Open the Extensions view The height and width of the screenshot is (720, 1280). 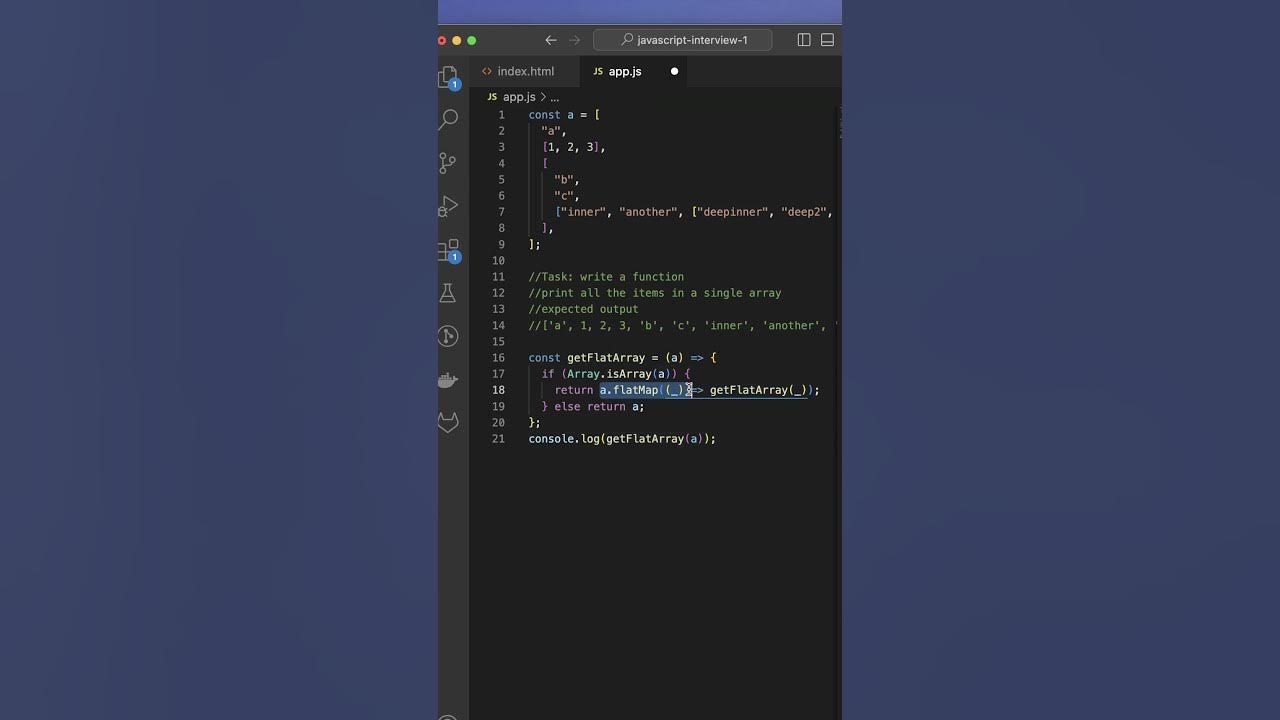[x=449, y=250]
